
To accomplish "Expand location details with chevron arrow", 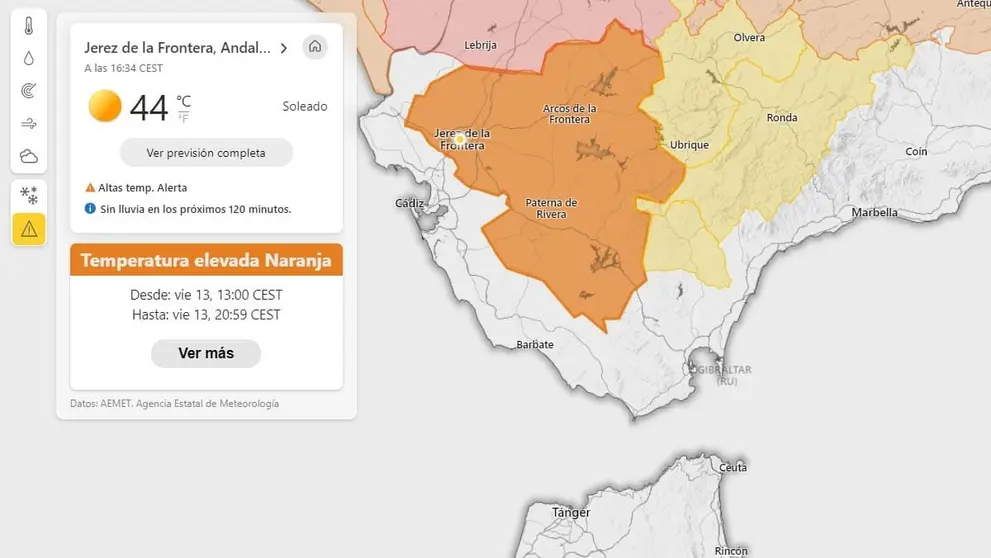I will pos(284,48).
